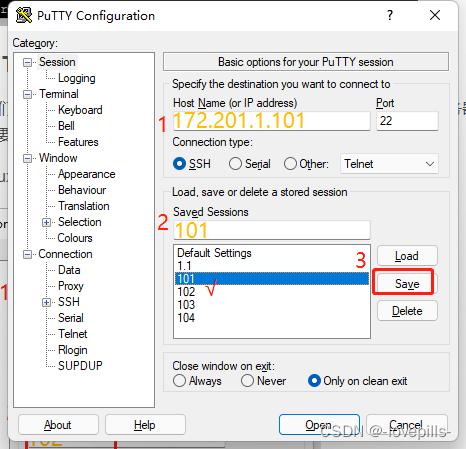This screenshot has height=449, width=466.
Task: Save the current session settings
Action: [407, 284]
